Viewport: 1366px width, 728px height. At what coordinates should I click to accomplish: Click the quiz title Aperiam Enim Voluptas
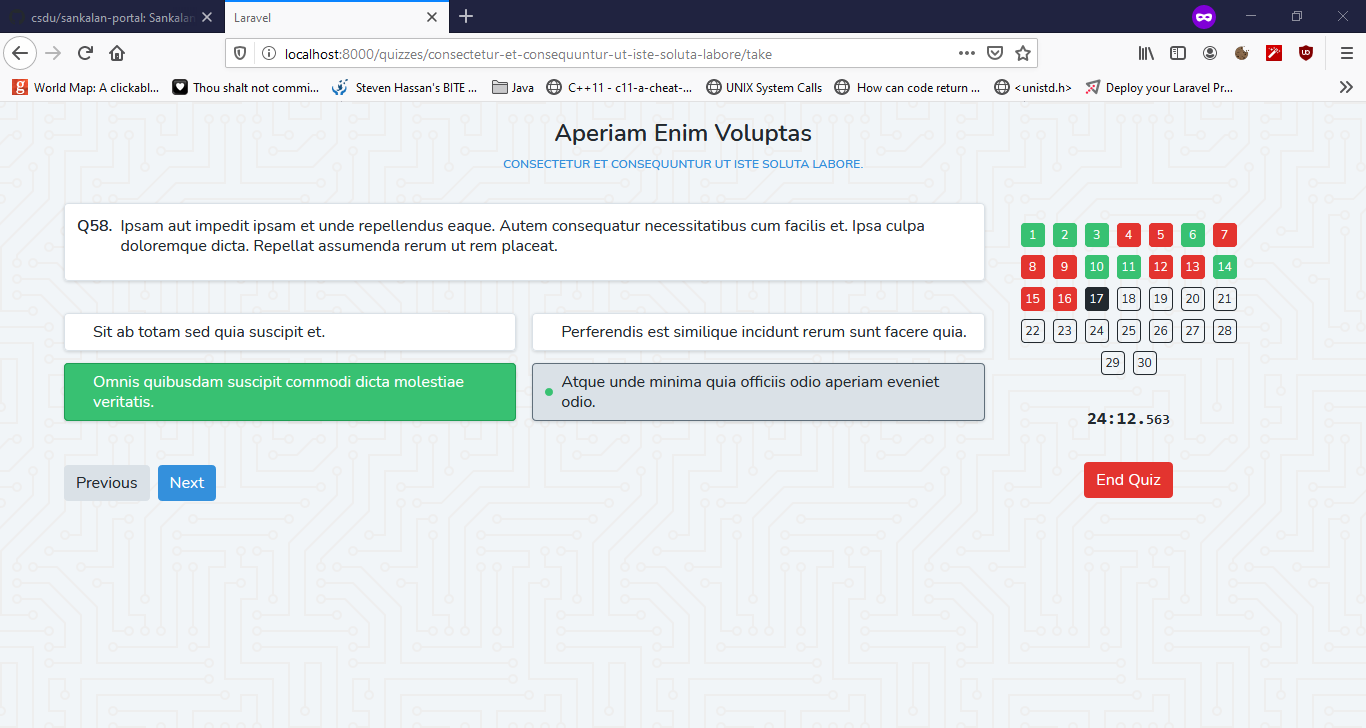[683, 133]
